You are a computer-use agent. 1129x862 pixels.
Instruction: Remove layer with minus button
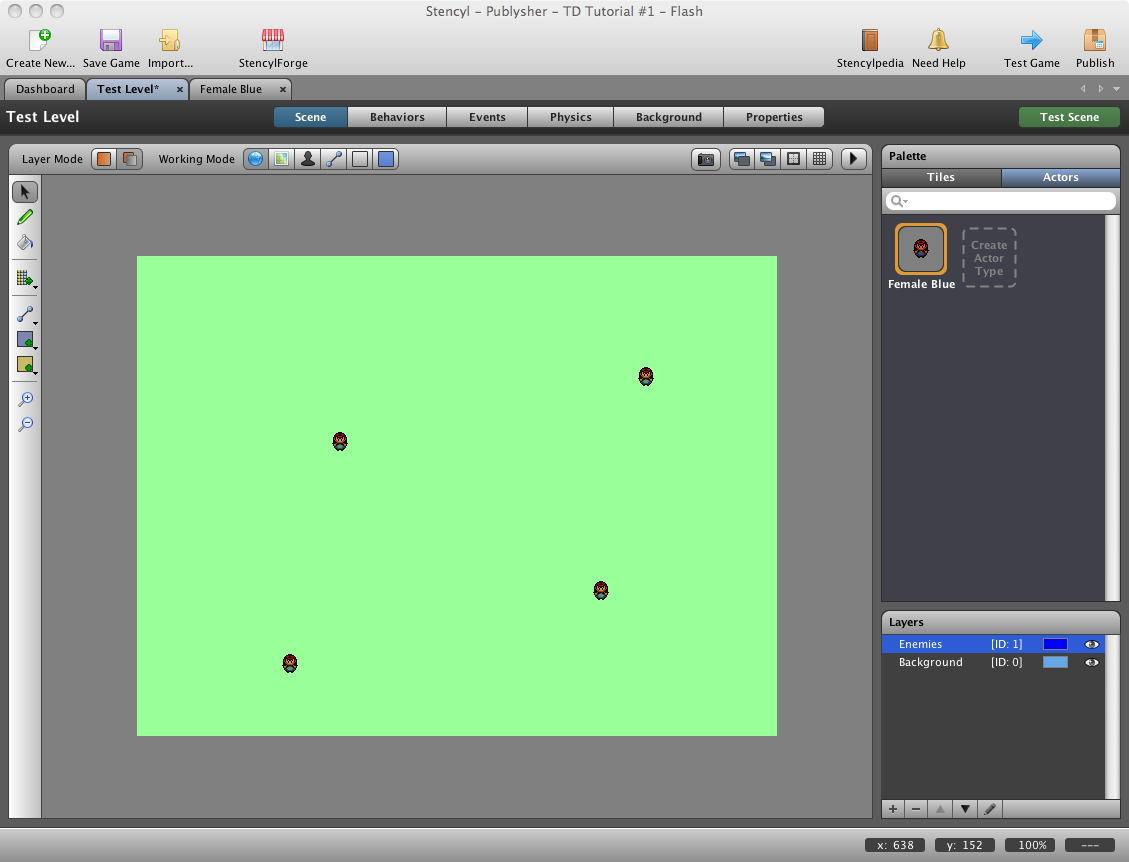(916, 809)
